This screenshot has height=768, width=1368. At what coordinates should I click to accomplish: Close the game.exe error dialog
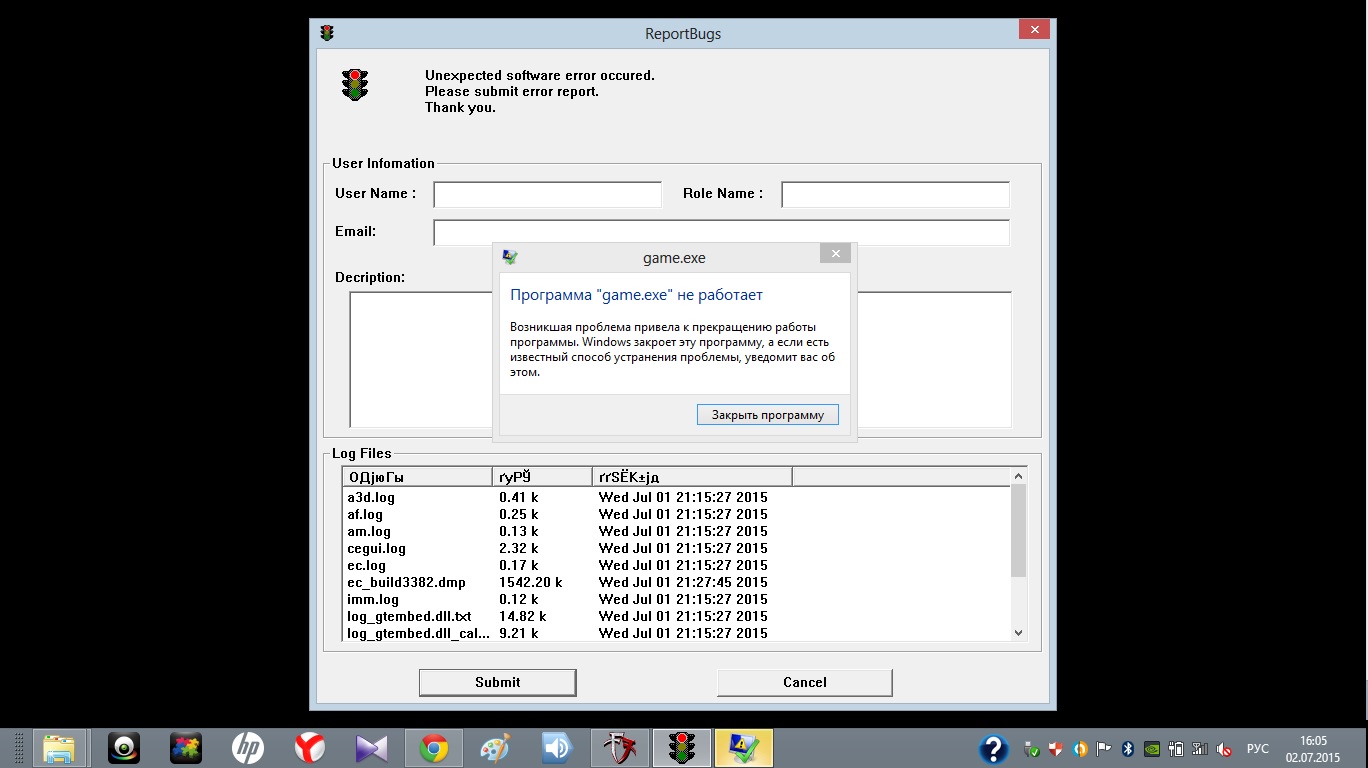coord(835,253)
